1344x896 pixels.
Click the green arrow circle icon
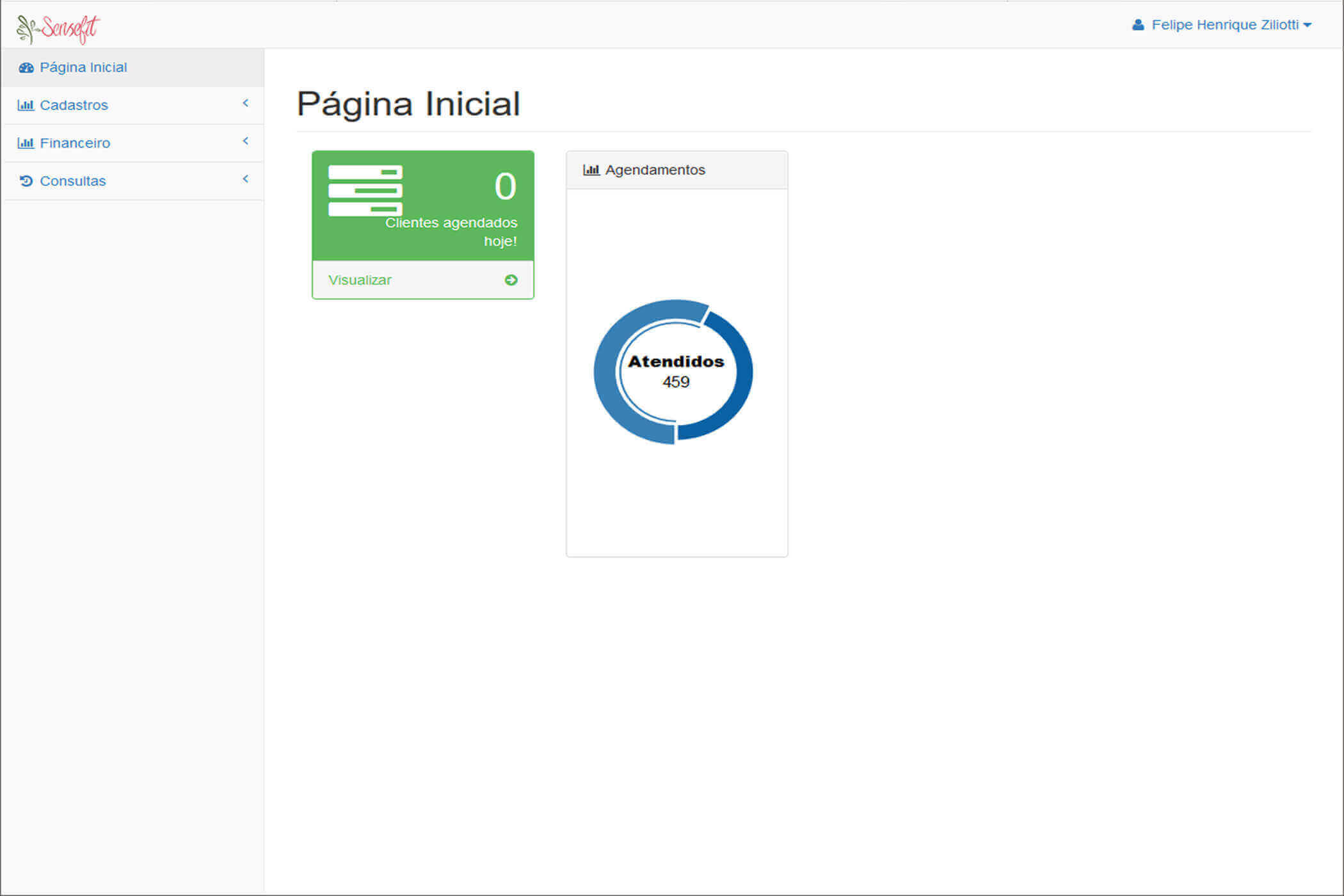(511, 280)
